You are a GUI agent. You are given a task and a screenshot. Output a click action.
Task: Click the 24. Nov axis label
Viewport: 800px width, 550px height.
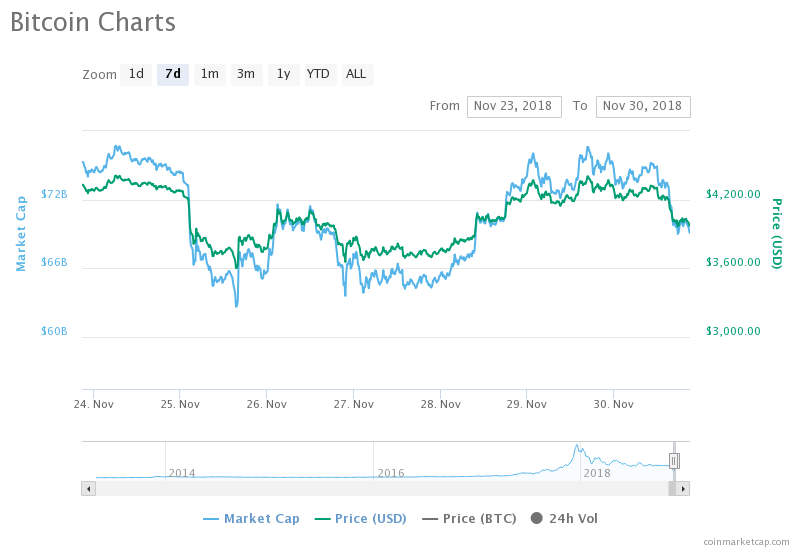(x=94, y=405)
